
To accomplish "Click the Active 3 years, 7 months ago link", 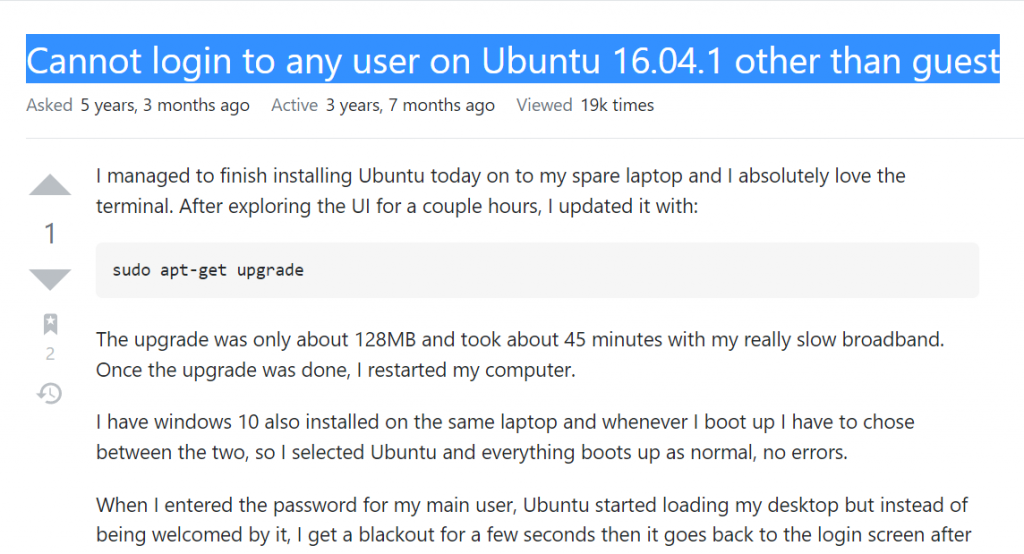I will click(x=383, y=105).
